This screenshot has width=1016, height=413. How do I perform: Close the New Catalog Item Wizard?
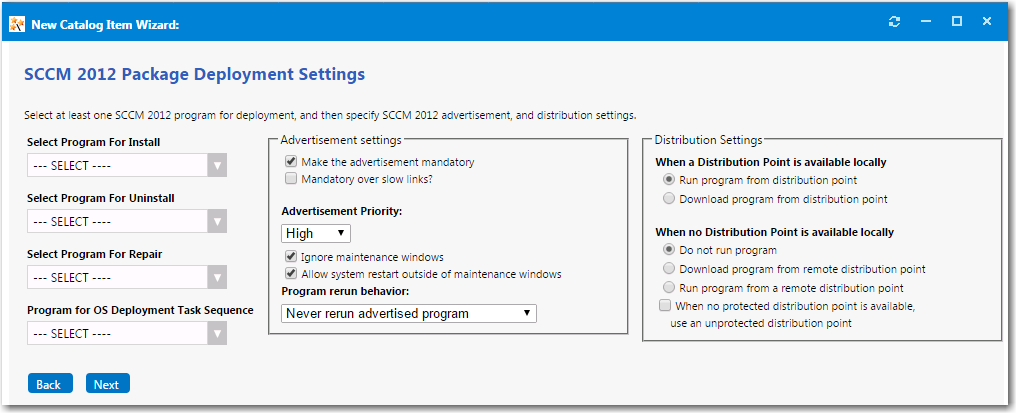point(987,21)
